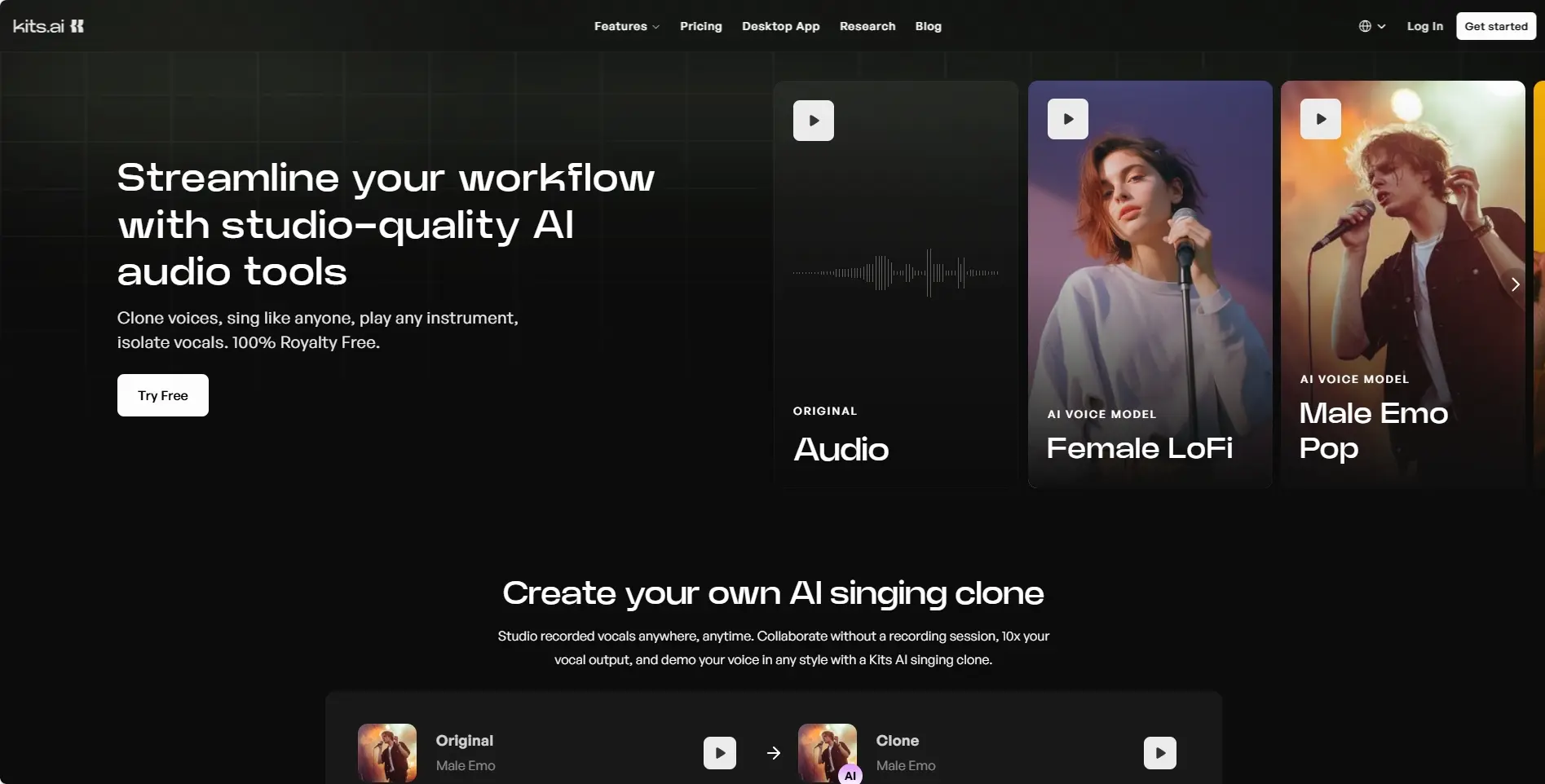Go to the Desktop App page

pyautogui.click(x=780, y=26)
